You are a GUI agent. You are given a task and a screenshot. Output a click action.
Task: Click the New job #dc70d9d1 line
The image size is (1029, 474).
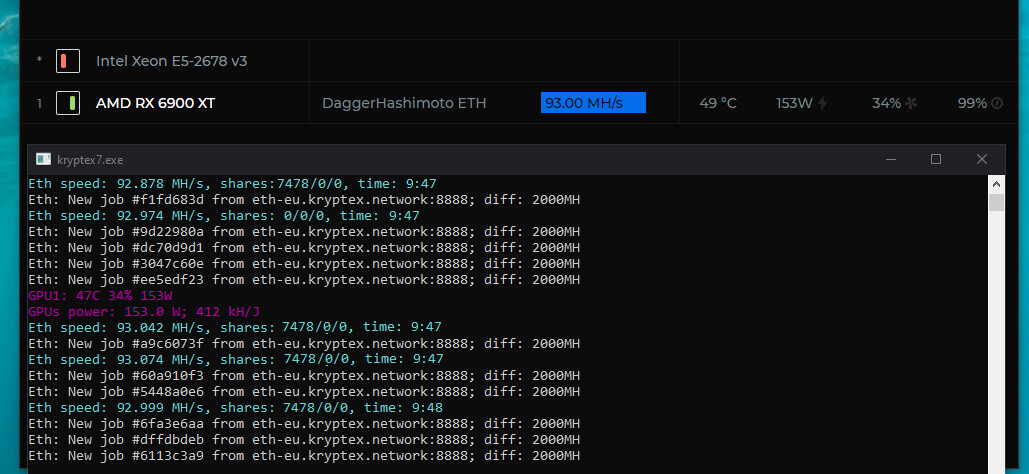tap(304, 248)
